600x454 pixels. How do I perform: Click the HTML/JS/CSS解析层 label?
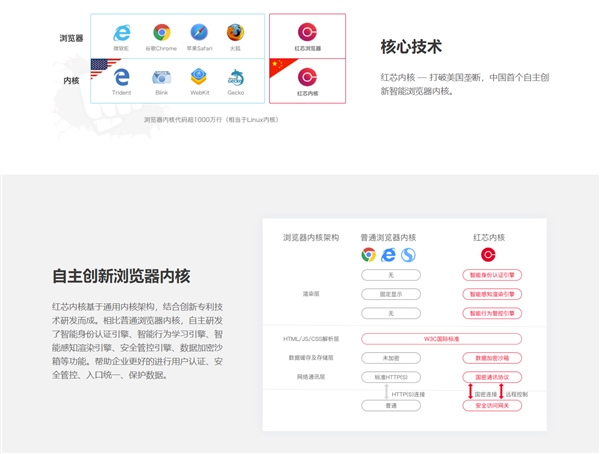311,339
